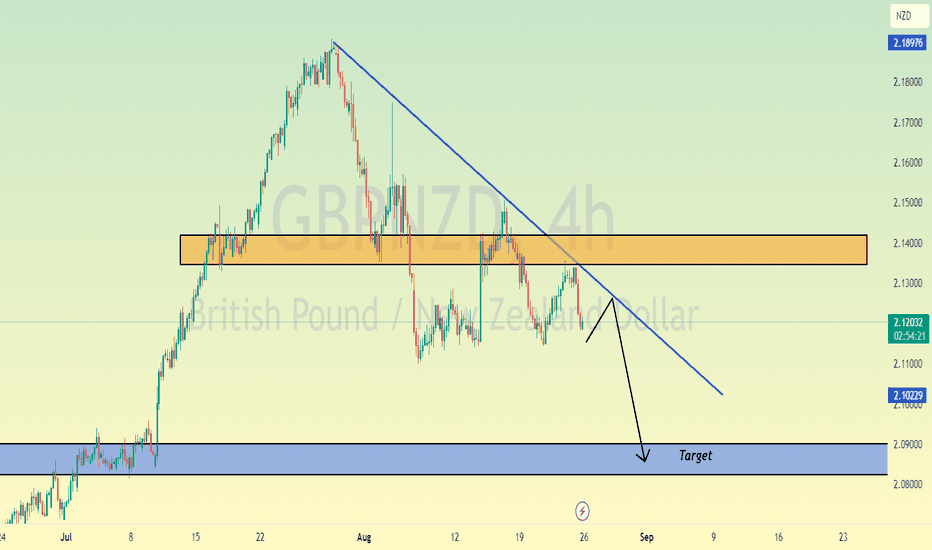Click the 2.17000 price axis value
This screenshot has width=932, height=550.
(x=908, y=122)
